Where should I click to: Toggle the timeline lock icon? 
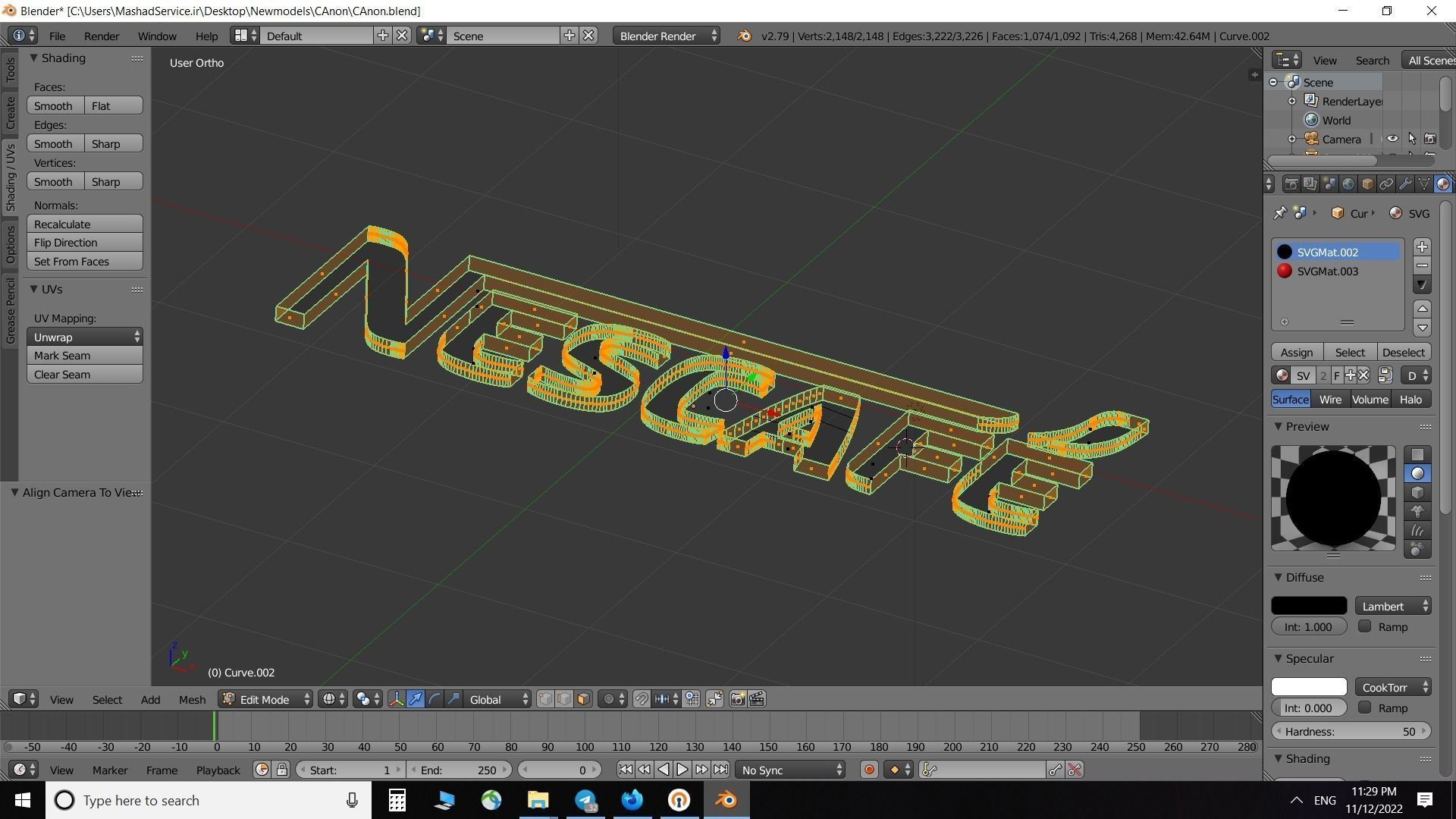pyautogui.click(x=281, y=770)
